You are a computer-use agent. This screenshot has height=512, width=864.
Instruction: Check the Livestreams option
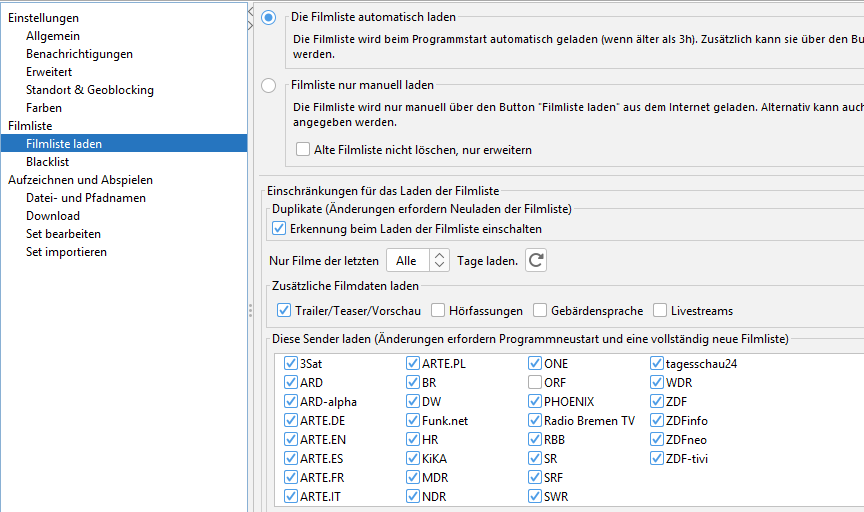(x=660, y=311)
